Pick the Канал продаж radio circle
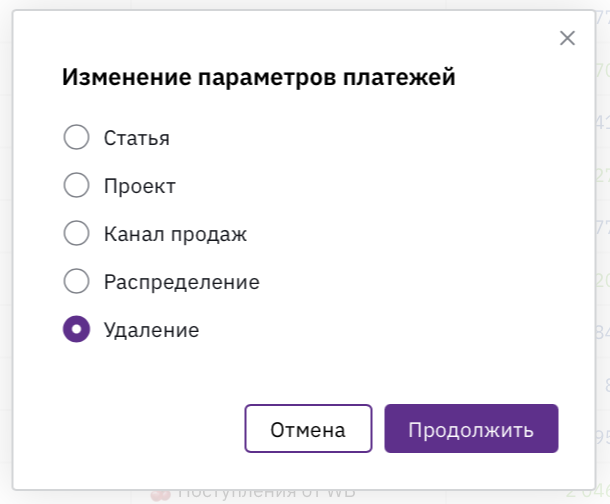610x504 pixels. click(x=76, y=233)
